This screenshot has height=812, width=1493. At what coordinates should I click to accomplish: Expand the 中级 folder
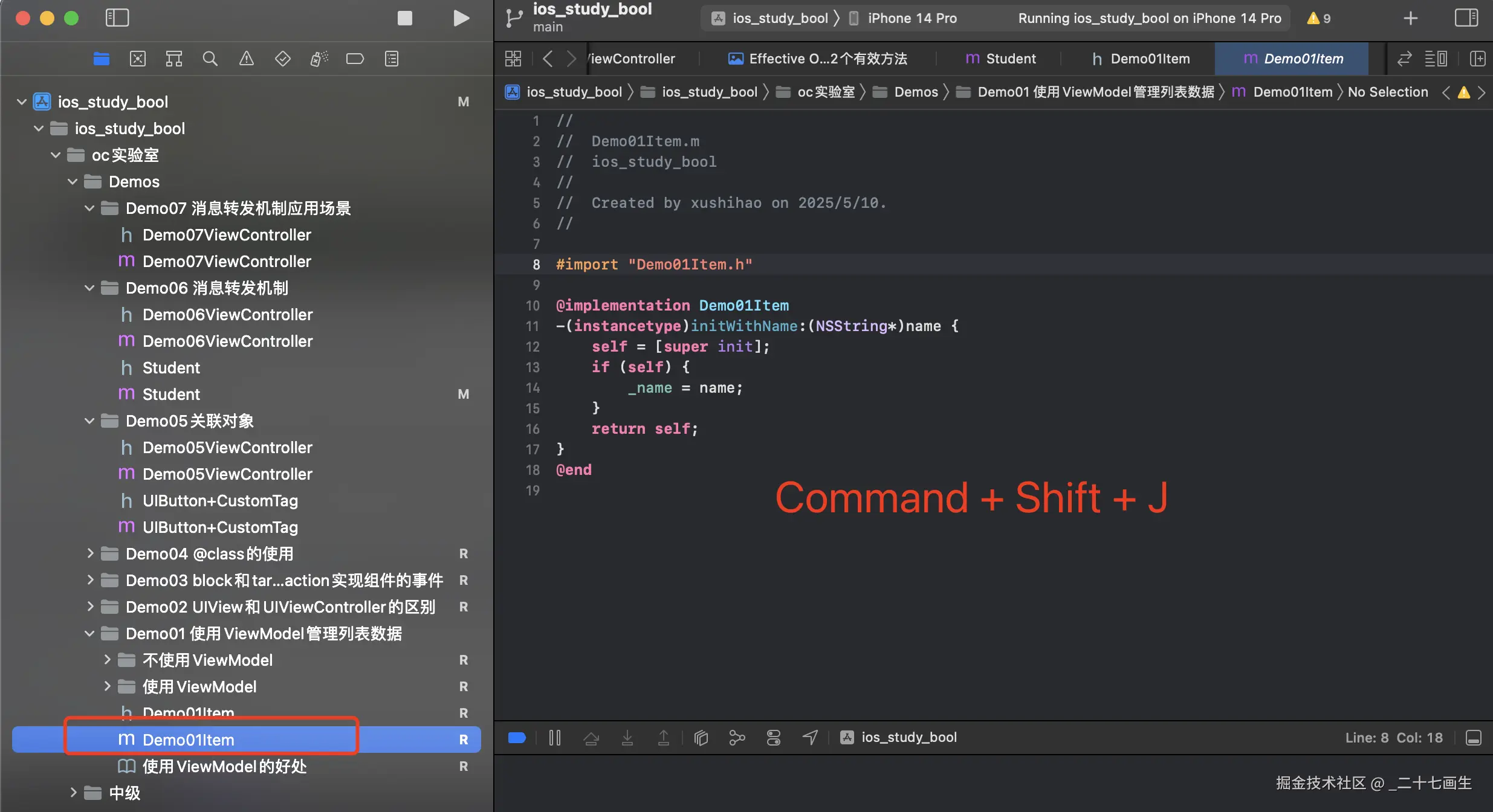tap(73, 792)
